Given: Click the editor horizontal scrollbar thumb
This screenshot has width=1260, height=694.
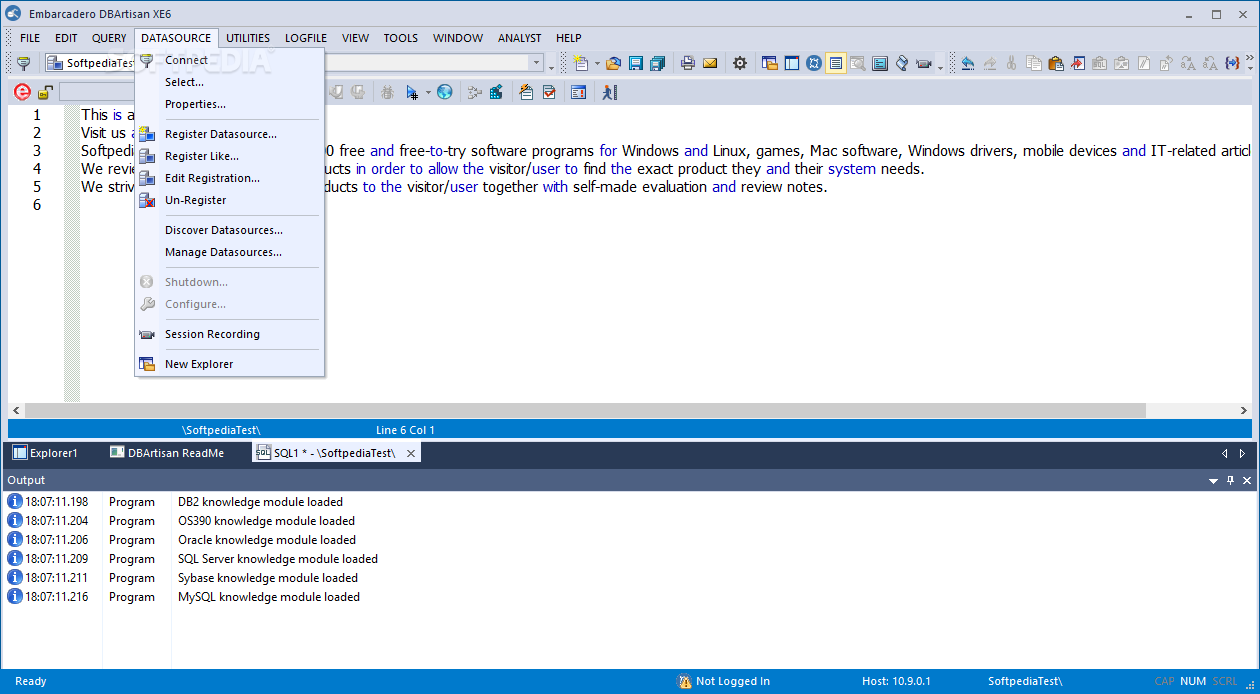Looking at the screenshot, I should tap(585, 410).
